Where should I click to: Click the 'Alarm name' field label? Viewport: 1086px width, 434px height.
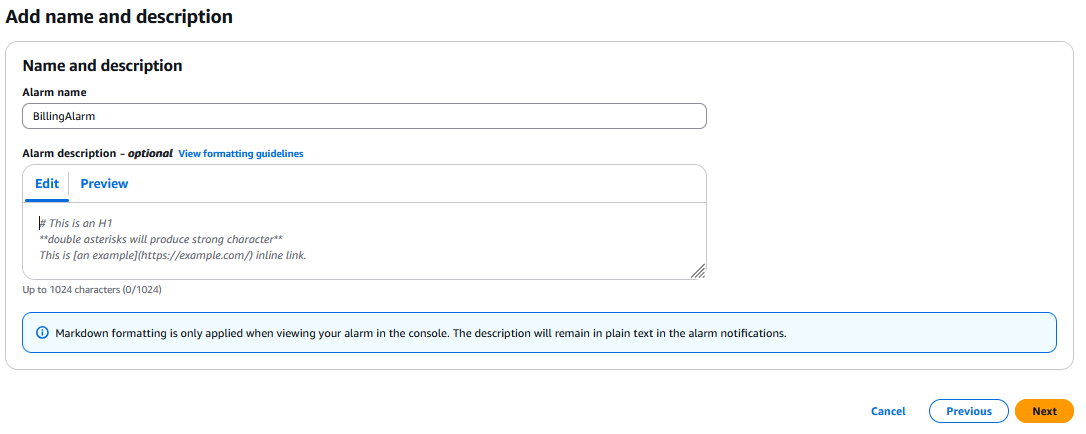pyautogui.click(x=54, y=92)
